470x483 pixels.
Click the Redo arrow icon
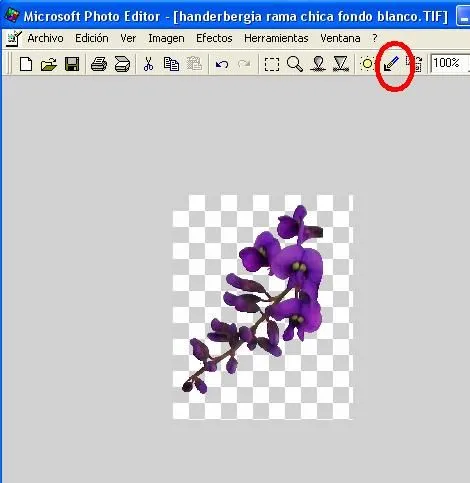[x=244, y=64]
